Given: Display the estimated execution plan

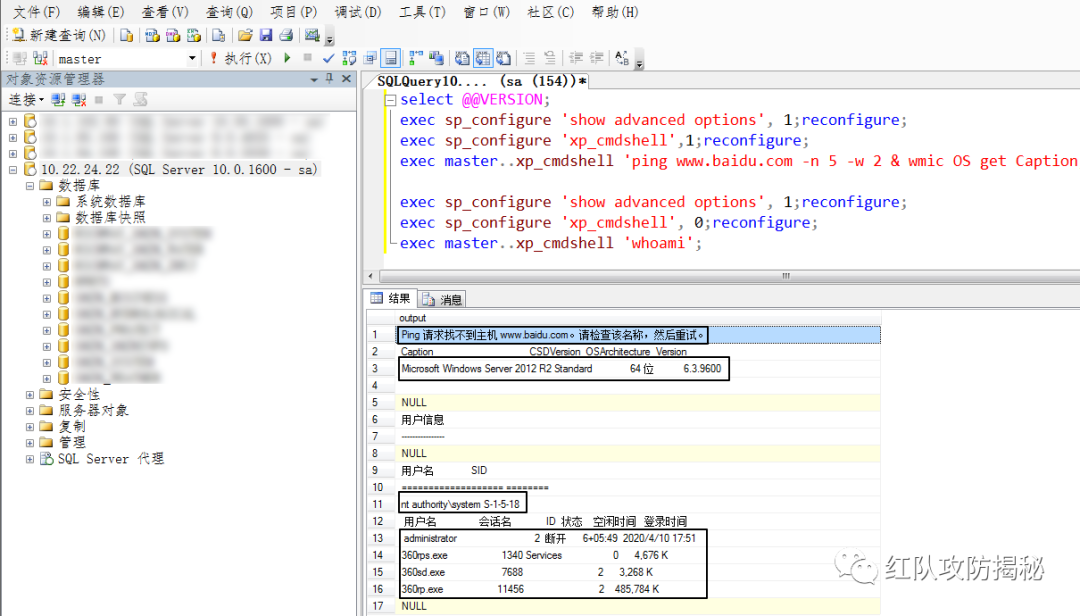Looking at the screenshot, I should click(x=349, y=59).
